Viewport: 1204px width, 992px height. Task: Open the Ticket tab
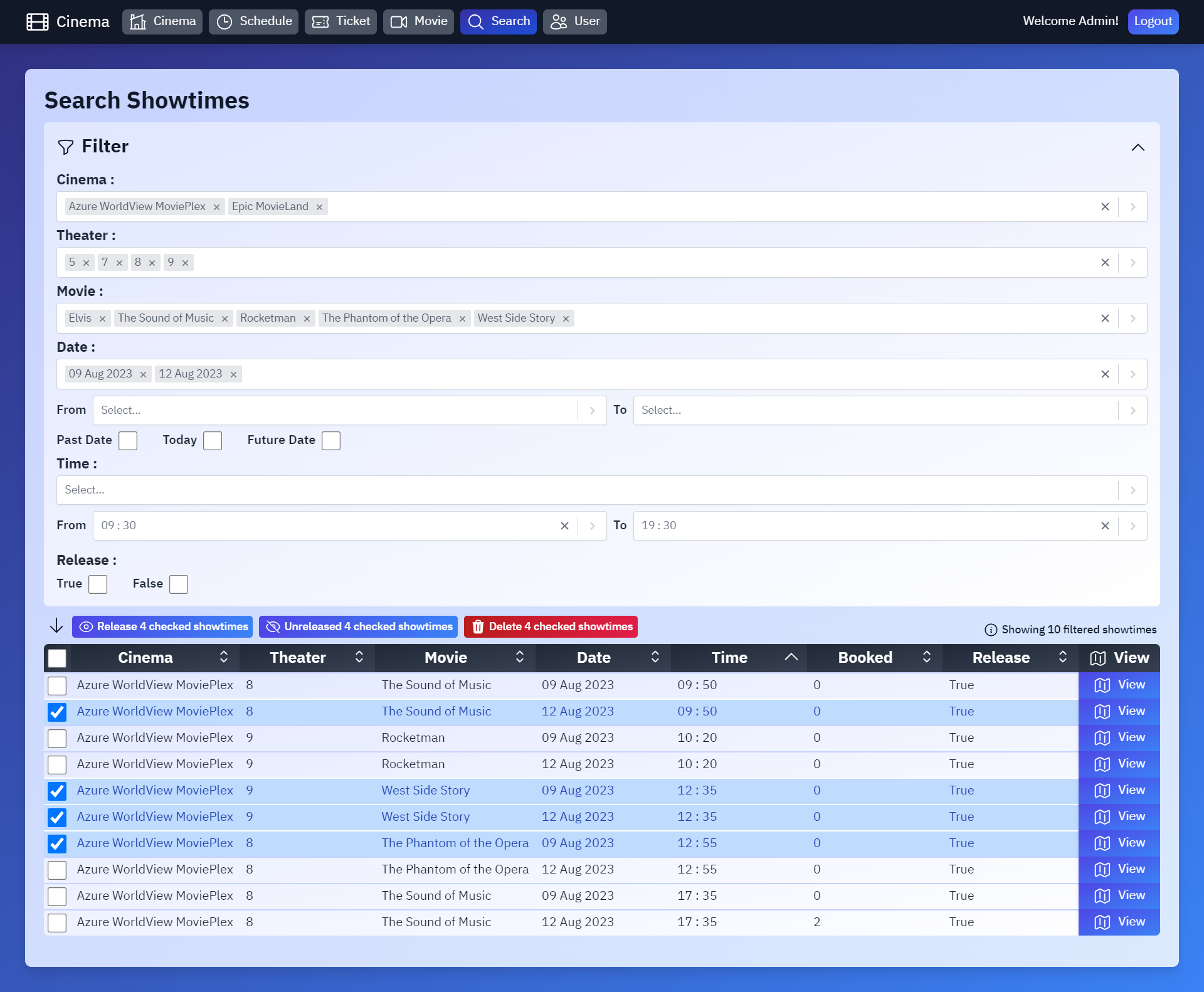(x=341, y=22)
